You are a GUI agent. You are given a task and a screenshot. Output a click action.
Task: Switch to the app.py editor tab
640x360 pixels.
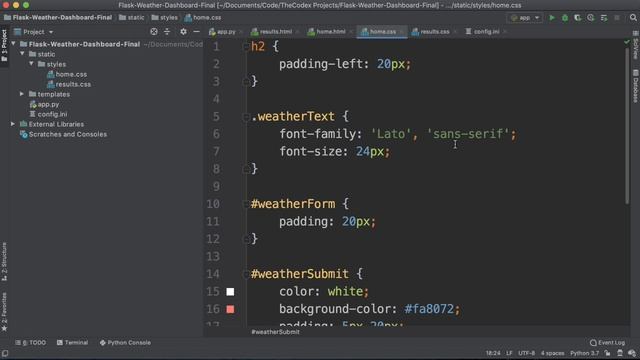tap(225, 32)
